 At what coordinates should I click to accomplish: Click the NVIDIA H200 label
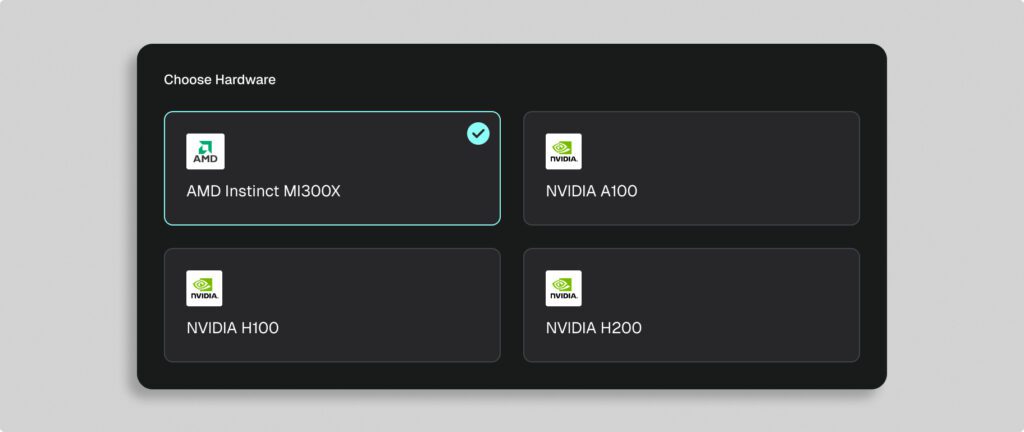[594, 328]
